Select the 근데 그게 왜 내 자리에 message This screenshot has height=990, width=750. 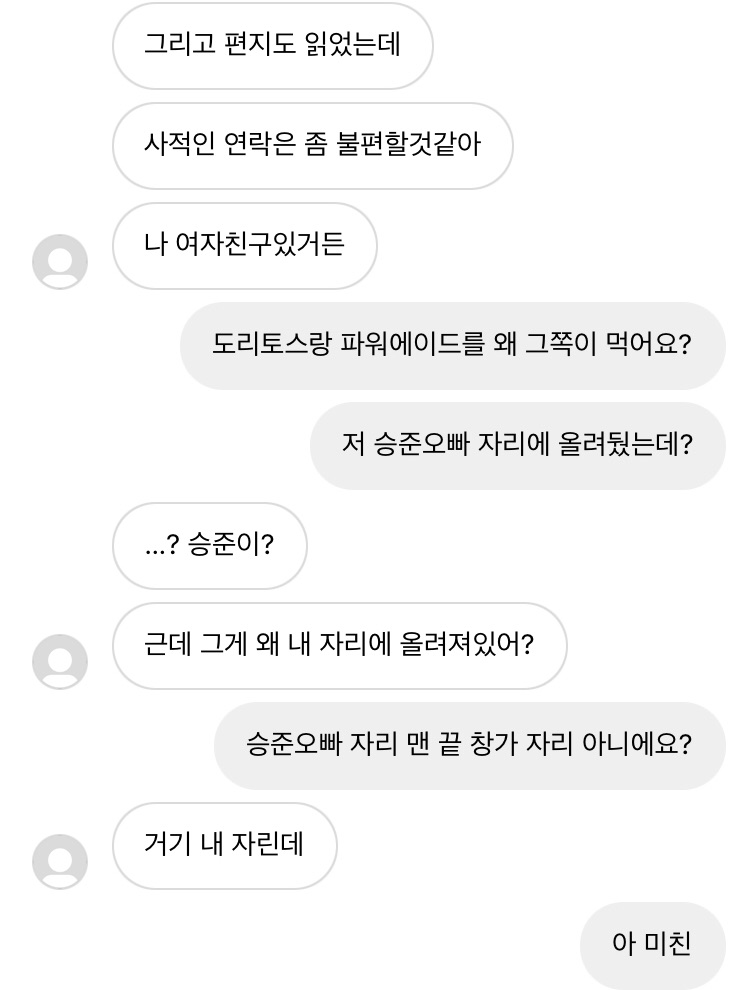point(339,646)
